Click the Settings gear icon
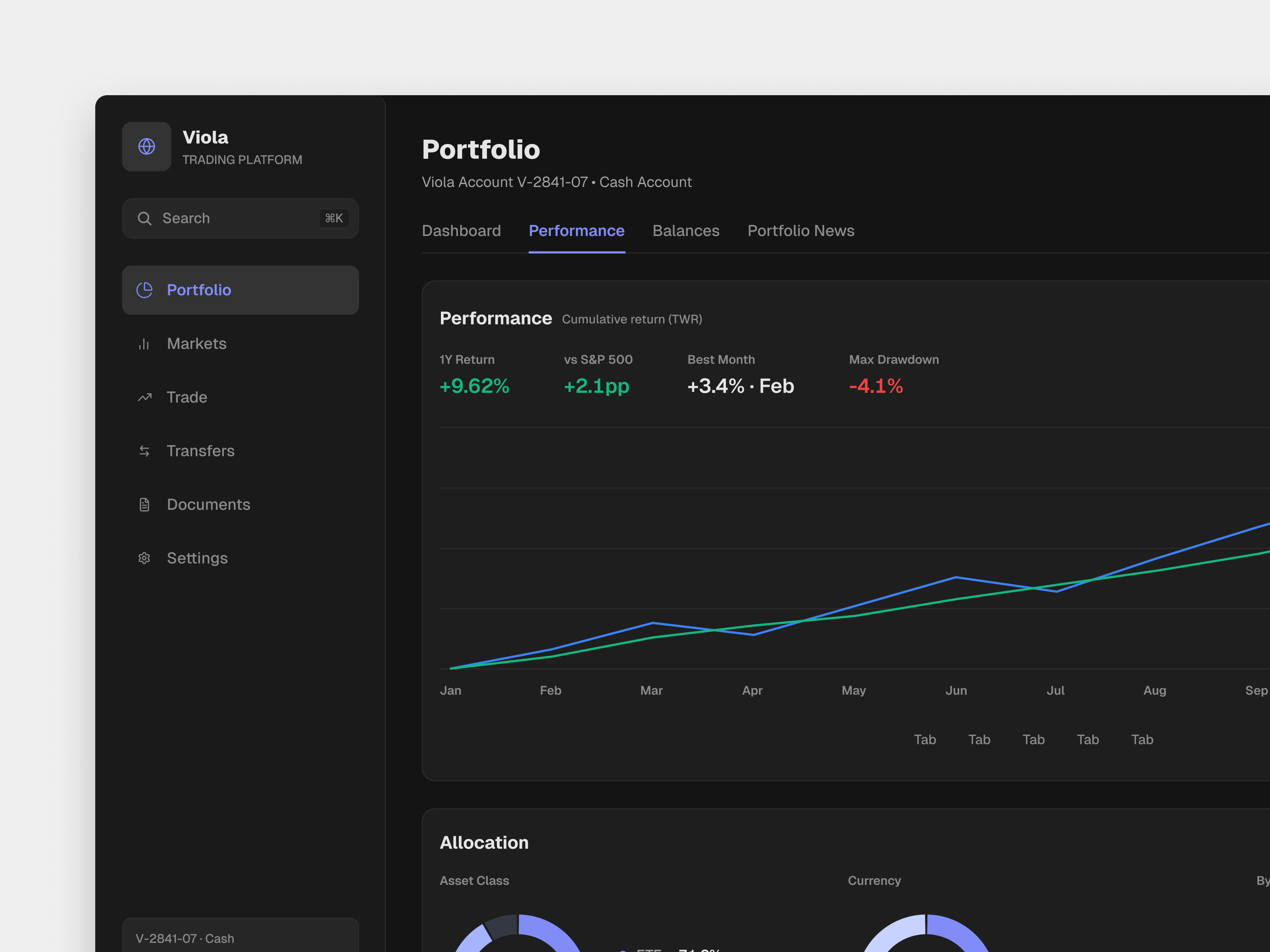The width and height of the screenshot is (1270, 952). [144, 559]
